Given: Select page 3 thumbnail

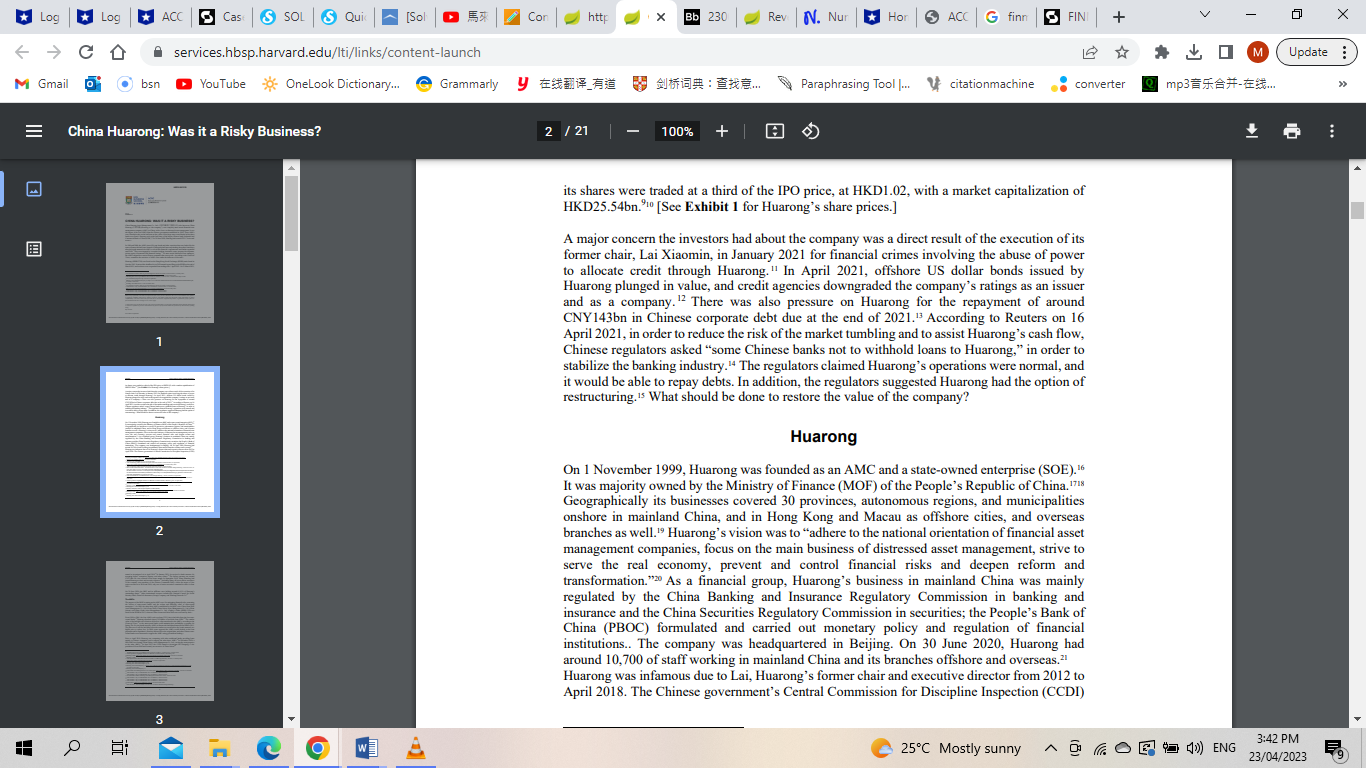Looking at the screenshot, I should coord(160,631).
